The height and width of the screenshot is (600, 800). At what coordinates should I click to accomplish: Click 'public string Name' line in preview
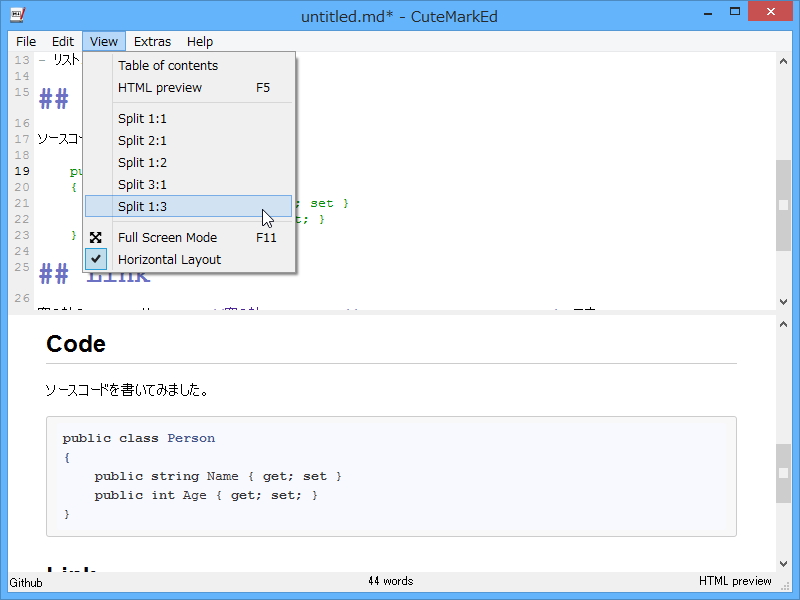point(218,476)
